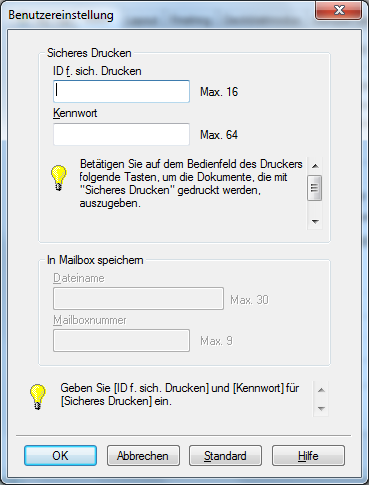Click up arrow of bottom hint scrollbar

[321, 390]
